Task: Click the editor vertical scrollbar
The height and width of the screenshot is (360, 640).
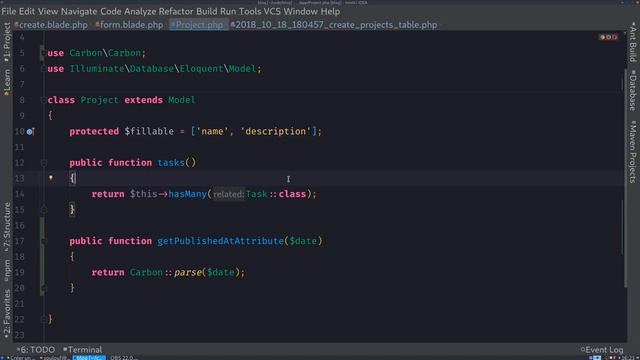Action: point(625,178)
